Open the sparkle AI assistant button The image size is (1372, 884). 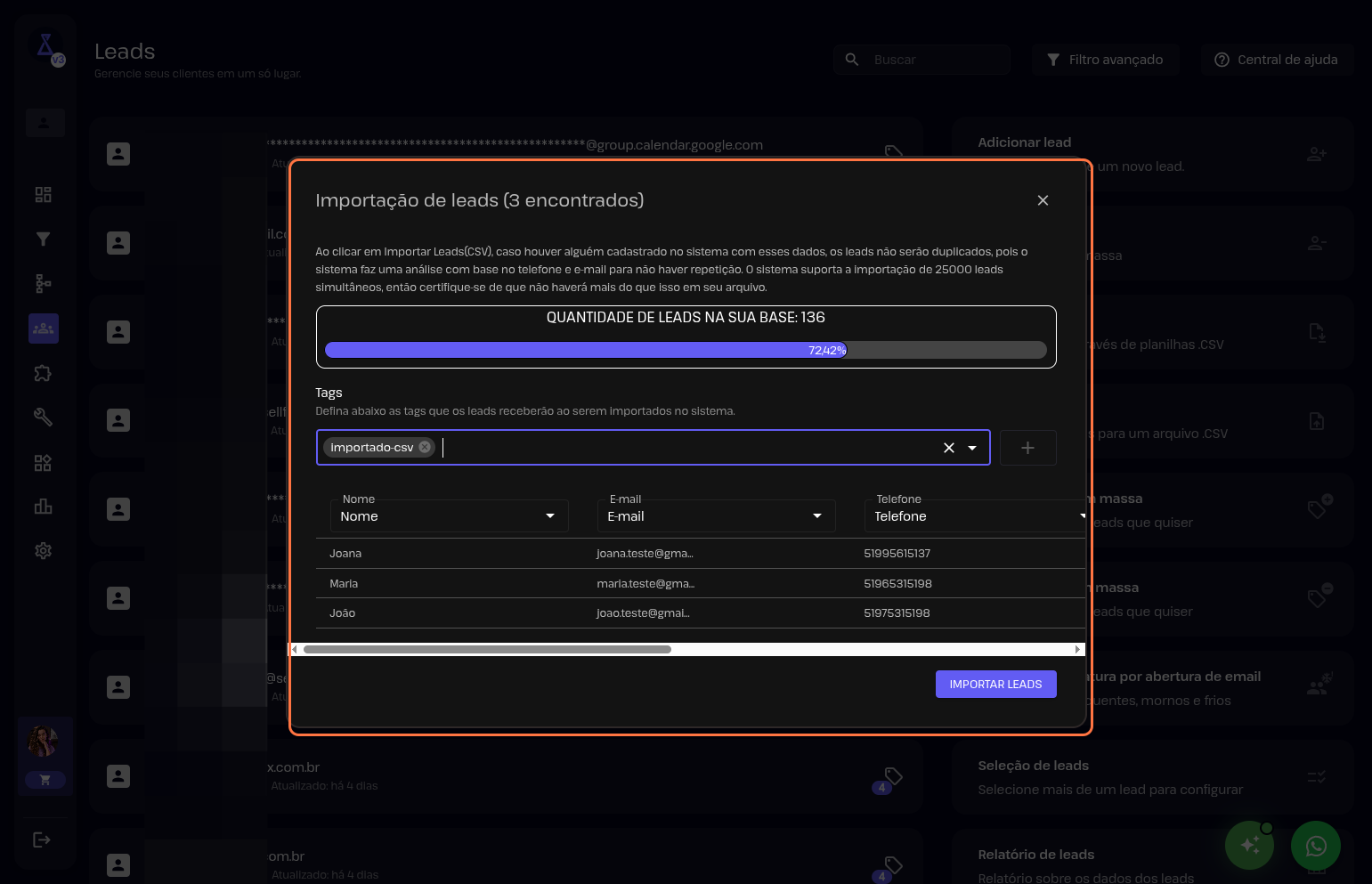click(1249, 845)
